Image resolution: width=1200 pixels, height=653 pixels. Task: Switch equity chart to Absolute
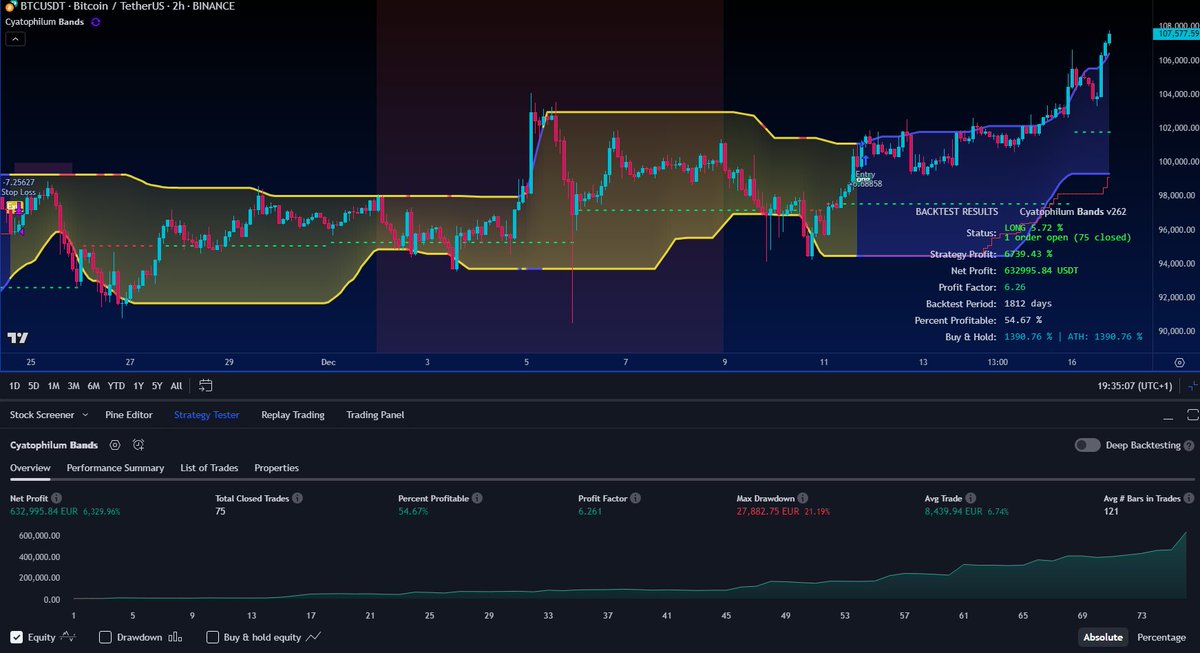pyautogui.click(x=1103, y=637)
